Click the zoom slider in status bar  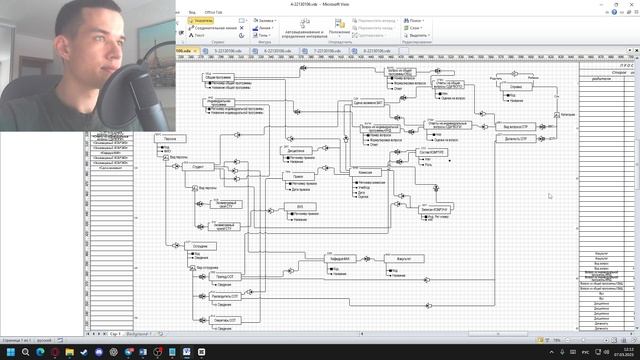click(586, 340)
